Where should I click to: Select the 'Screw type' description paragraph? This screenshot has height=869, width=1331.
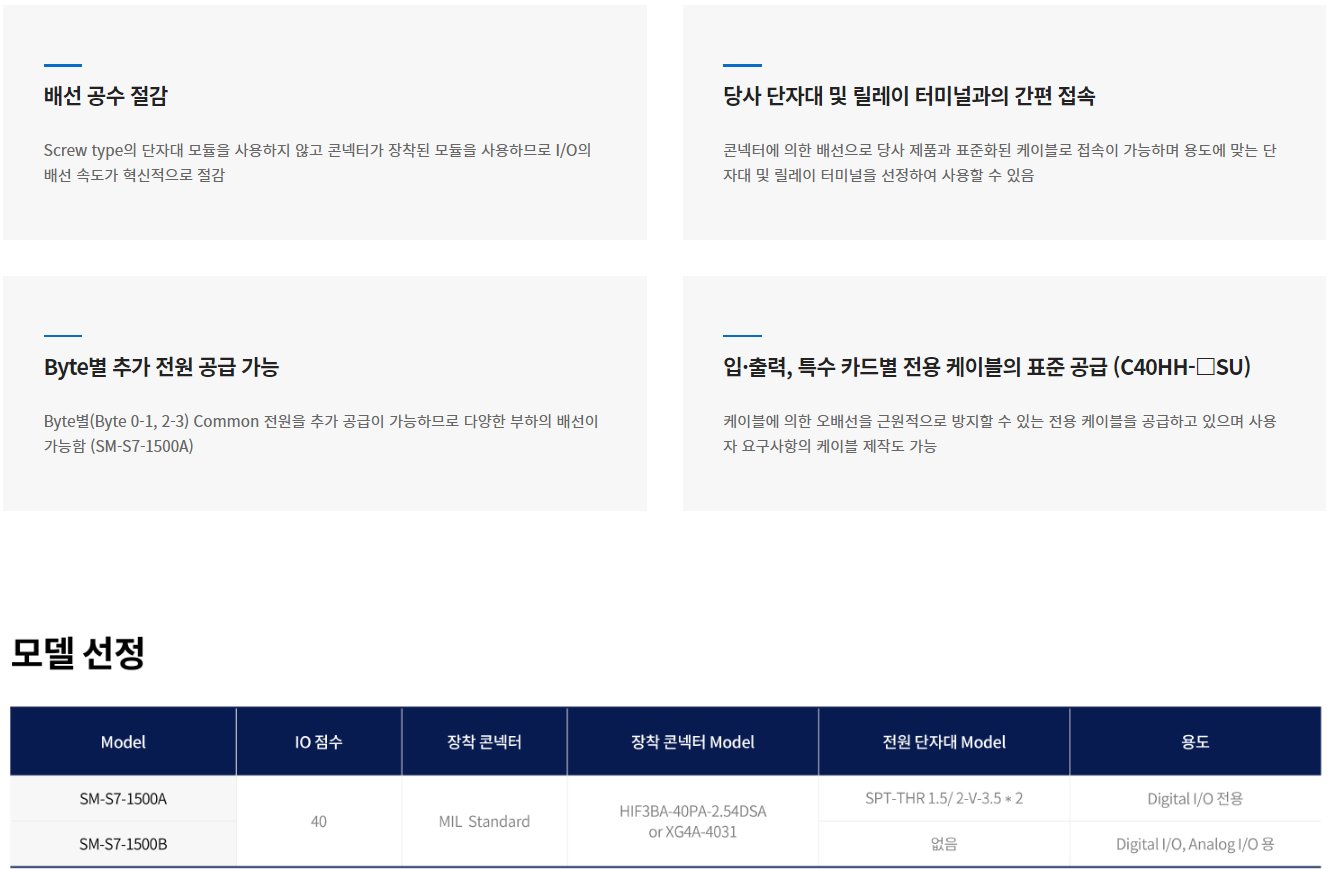tap(318, 162)
